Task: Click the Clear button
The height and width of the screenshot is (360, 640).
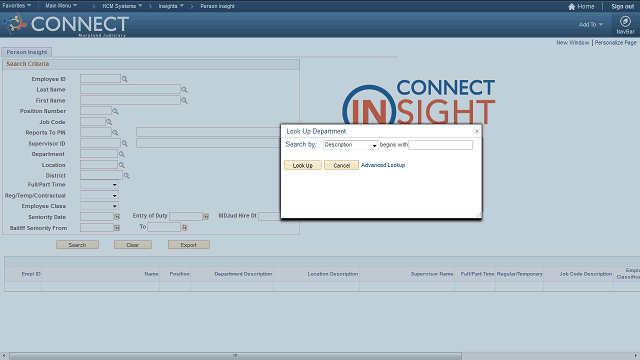Action: click(x=133, y=245)
